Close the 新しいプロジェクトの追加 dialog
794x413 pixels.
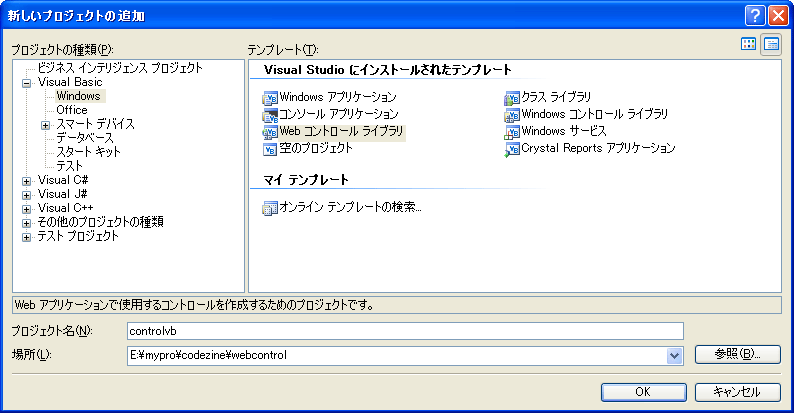[778, 16]
